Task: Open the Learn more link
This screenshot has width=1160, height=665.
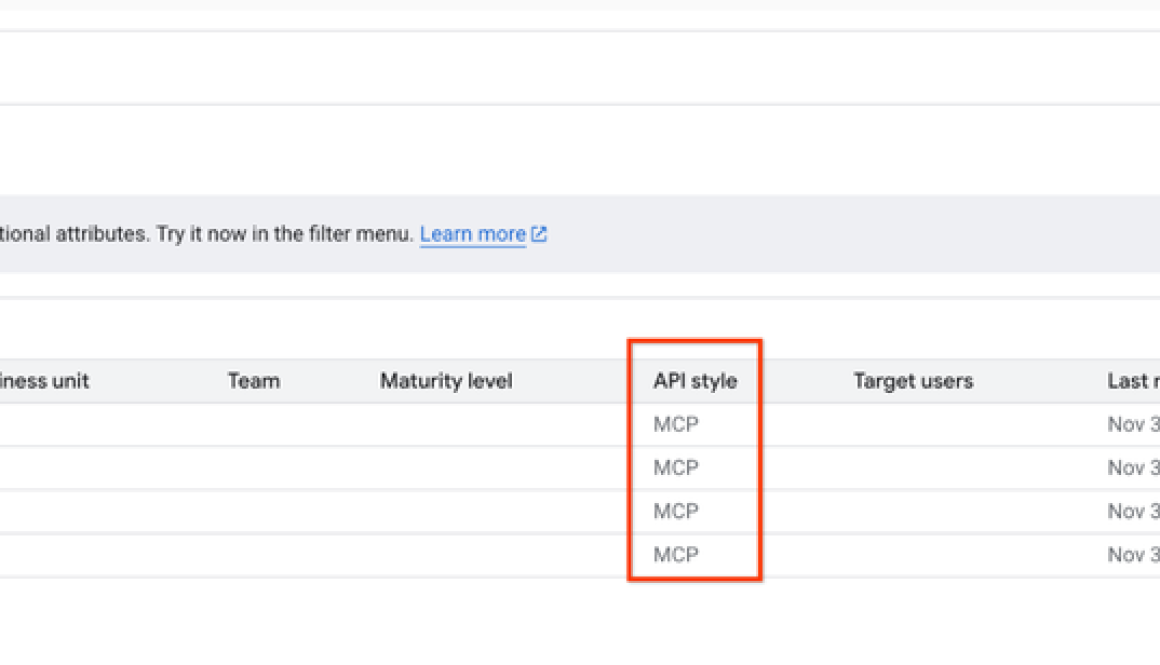Action: pyautogui.click(x=472, y=233)
